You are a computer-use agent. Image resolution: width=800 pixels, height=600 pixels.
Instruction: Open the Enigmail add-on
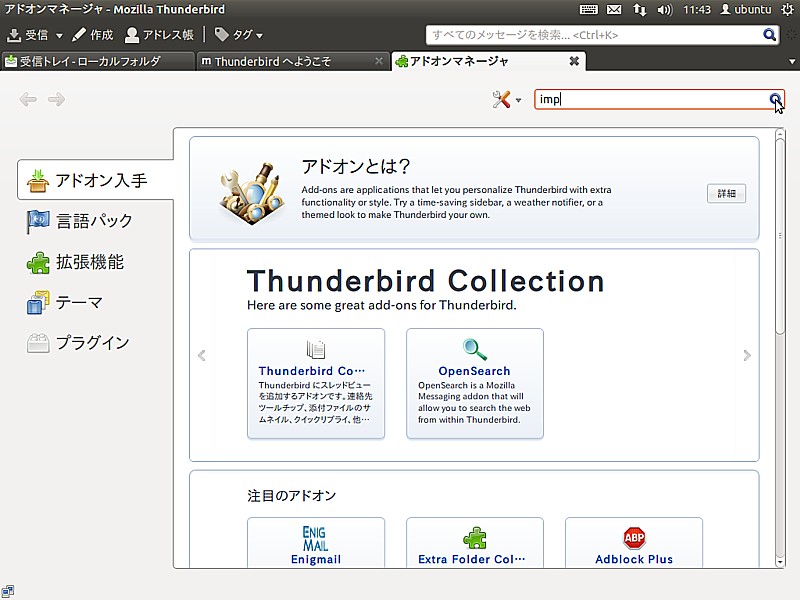pyautogui.click(x=316, y=543)
